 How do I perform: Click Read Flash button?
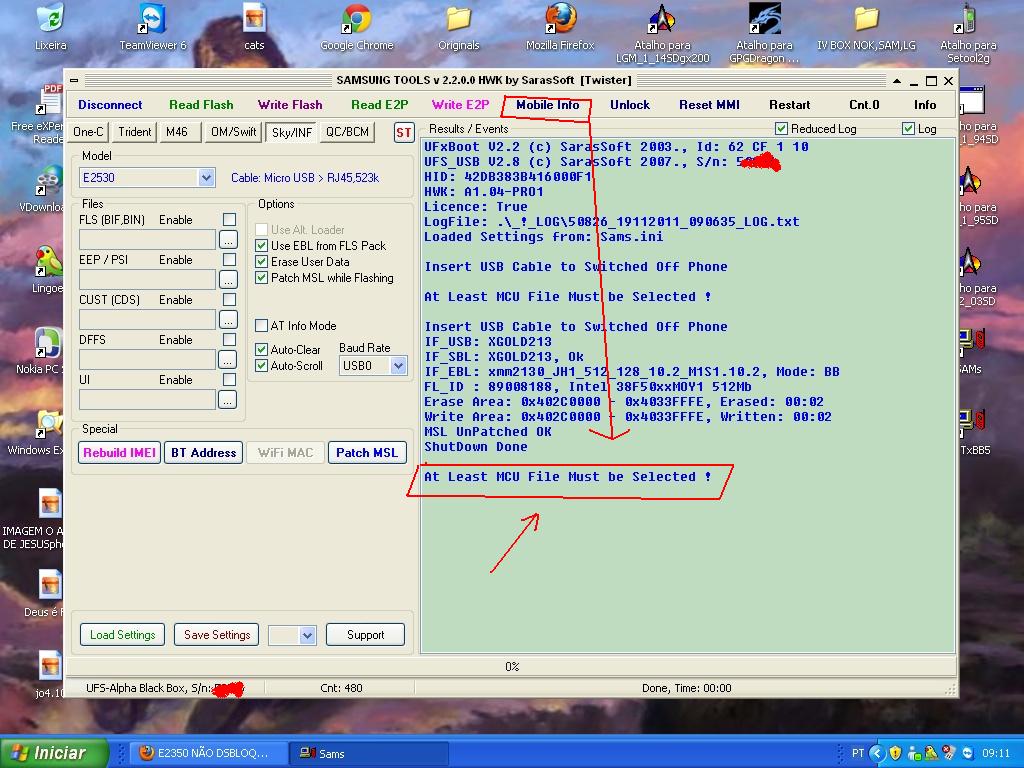[201, 104]
